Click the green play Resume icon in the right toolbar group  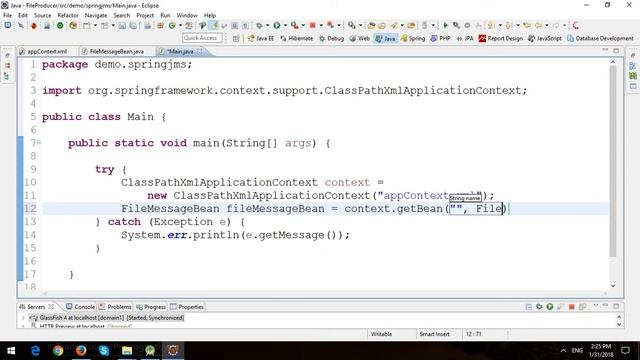tap(445, 25)
